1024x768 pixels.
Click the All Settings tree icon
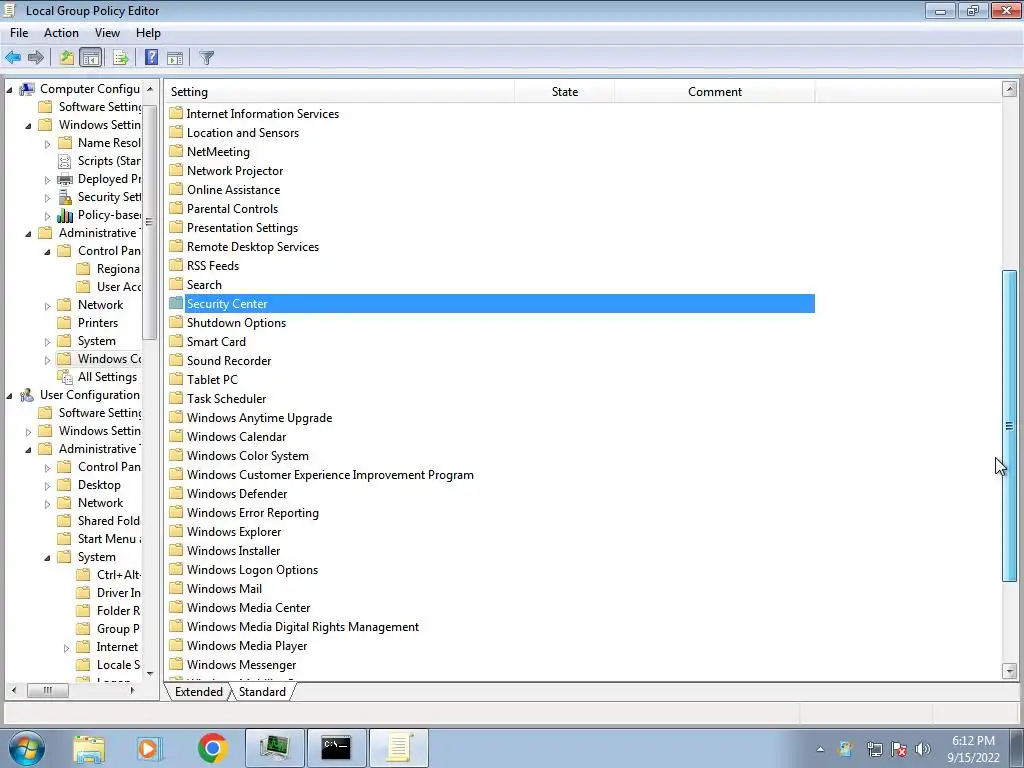coord(65,377)
